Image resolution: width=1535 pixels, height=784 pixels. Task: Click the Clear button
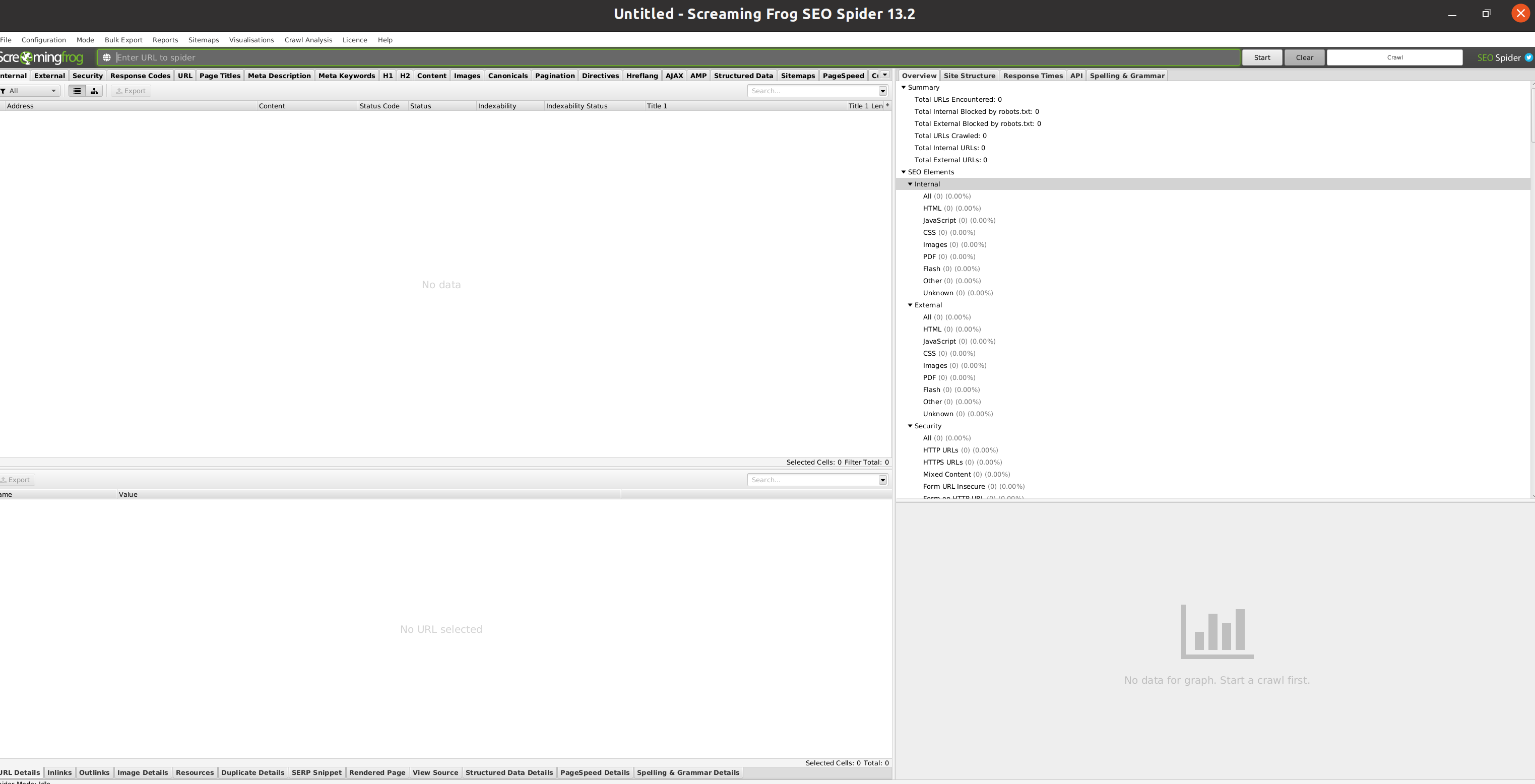[1304, 58]
